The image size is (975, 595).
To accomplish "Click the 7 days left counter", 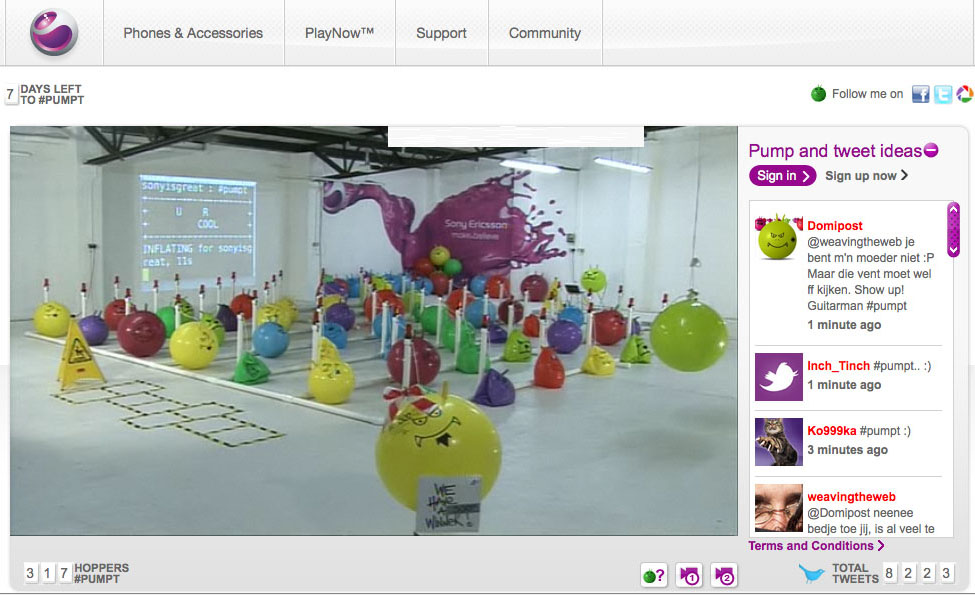I will [x=45, y=95].
